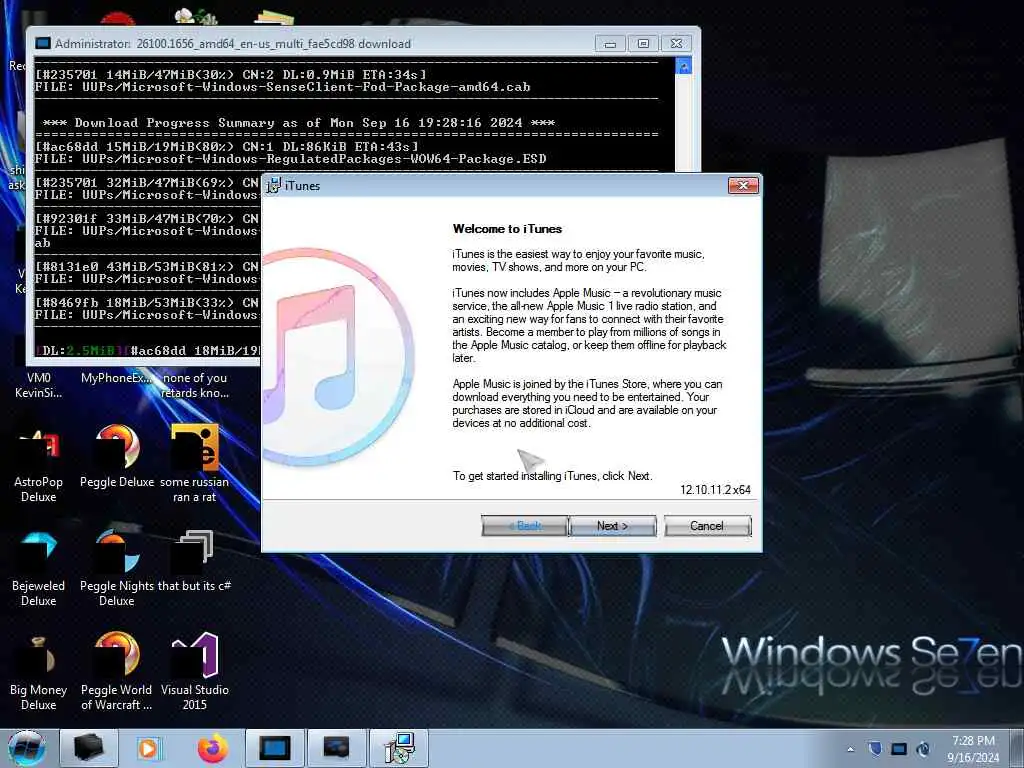Open the clock showing 7:28 PM

973,749
